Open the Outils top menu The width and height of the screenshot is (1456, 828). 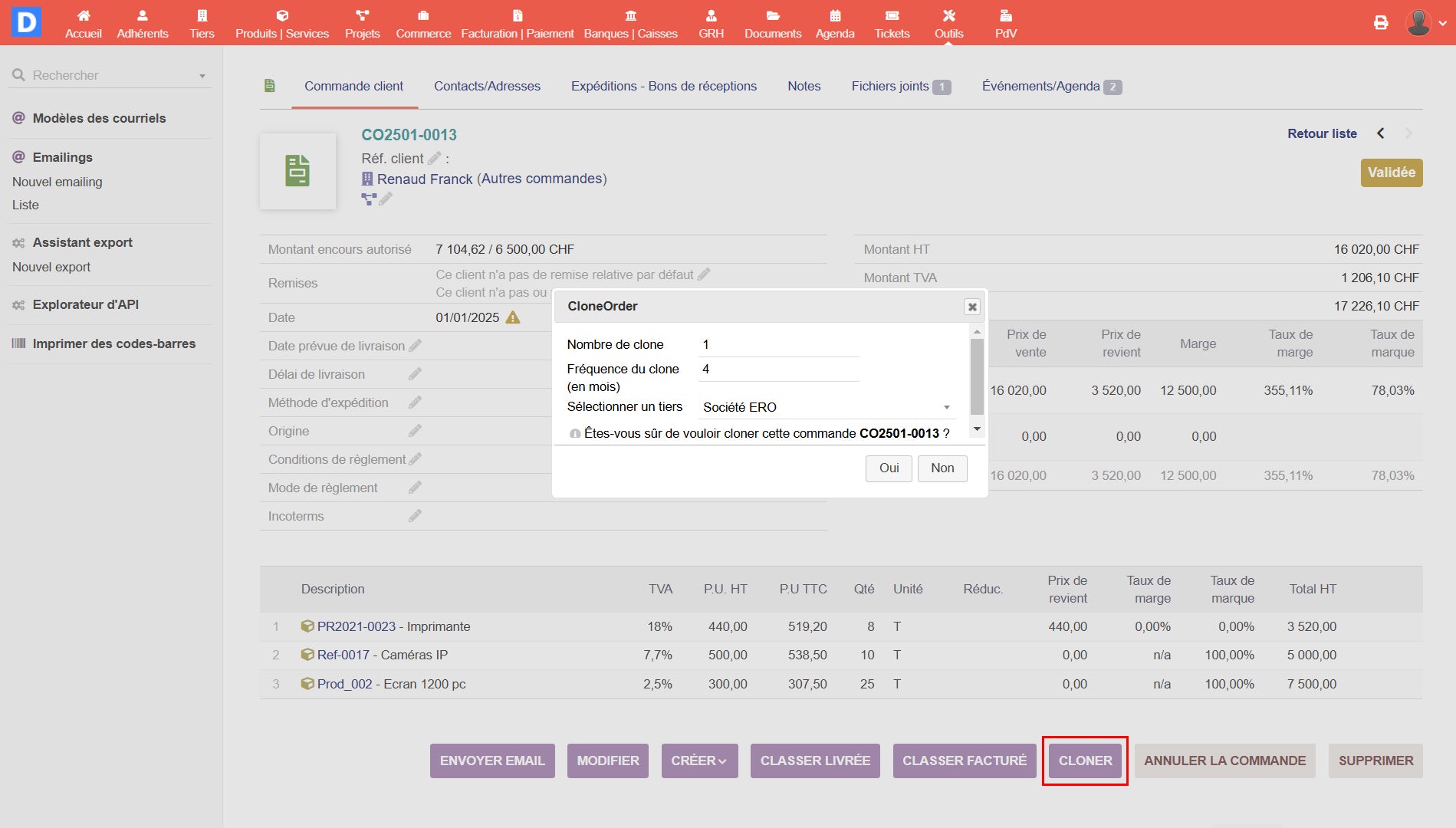coord(948,23)
